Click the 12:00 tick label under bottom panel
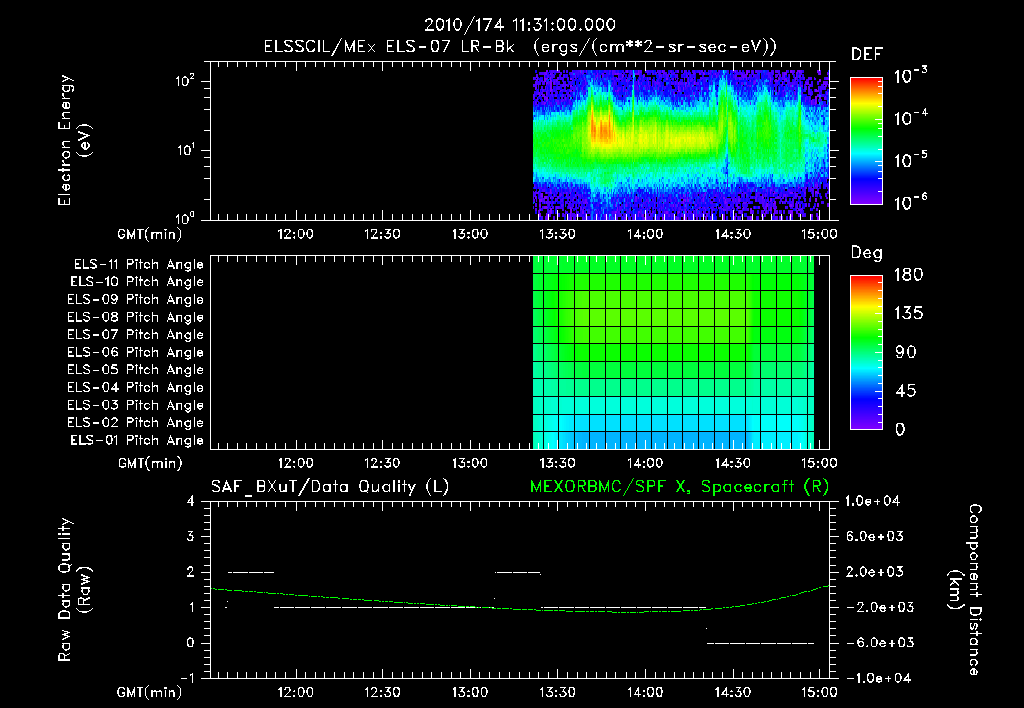1024x708 pixels. (x=295, y=692)
